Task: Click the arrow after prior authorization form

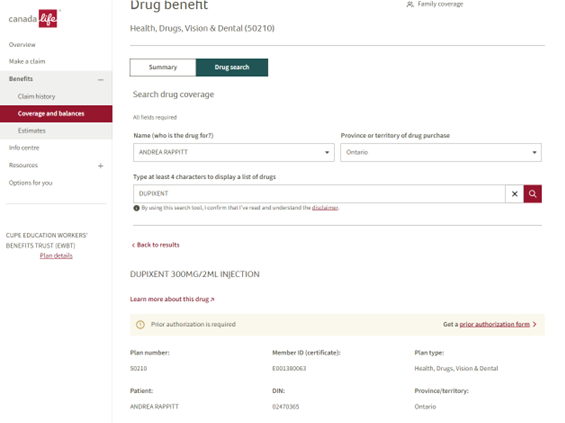Action: pyautogui.click(x=535, y=324)
